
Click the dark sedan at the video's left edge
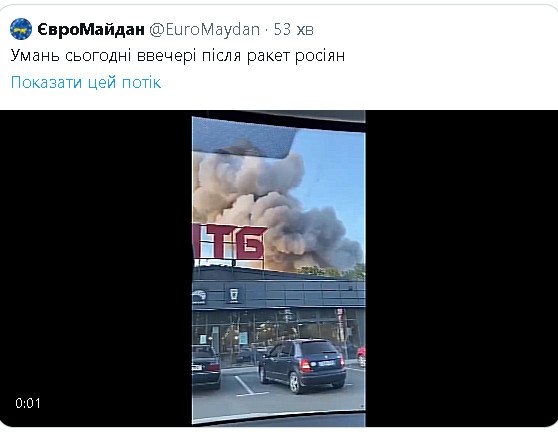pos(206,366)
